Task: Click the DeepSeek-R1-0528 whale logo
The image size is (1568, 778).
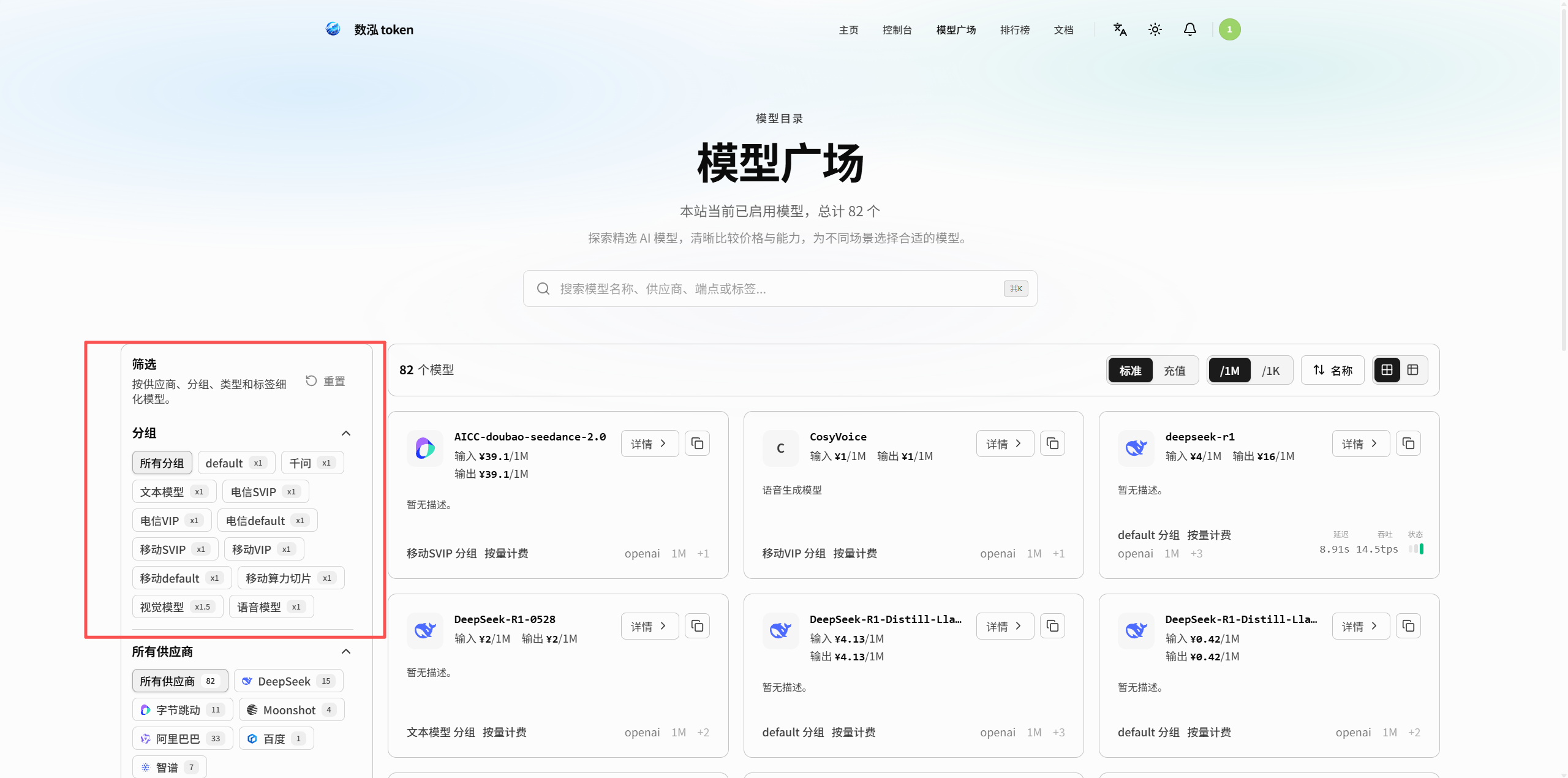Action: click(425, 631)
